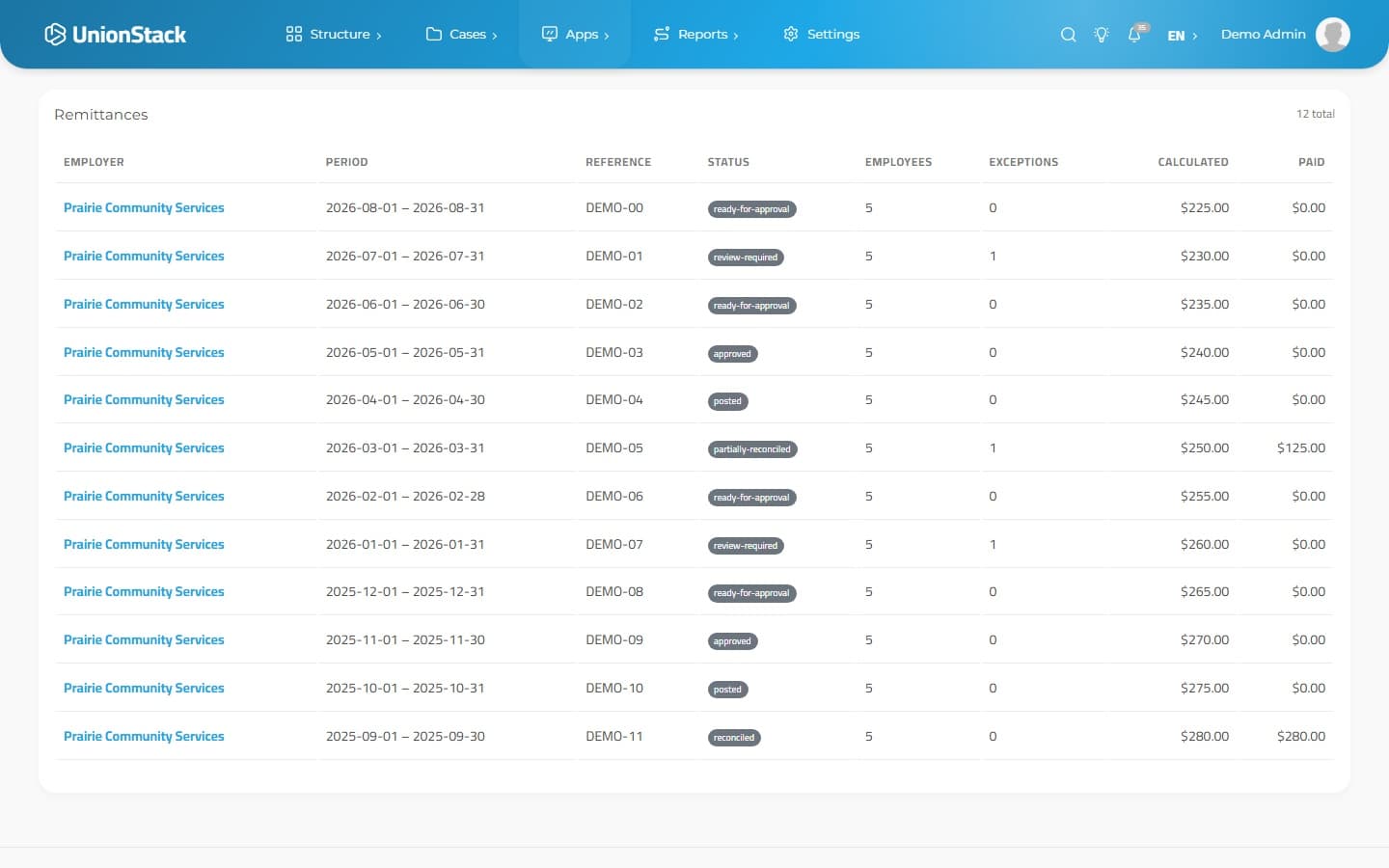The width and height of the screenshot is (1389, 868).
Task: Open Prairie Community Services for DEMO-09
Action: (144, 639)
